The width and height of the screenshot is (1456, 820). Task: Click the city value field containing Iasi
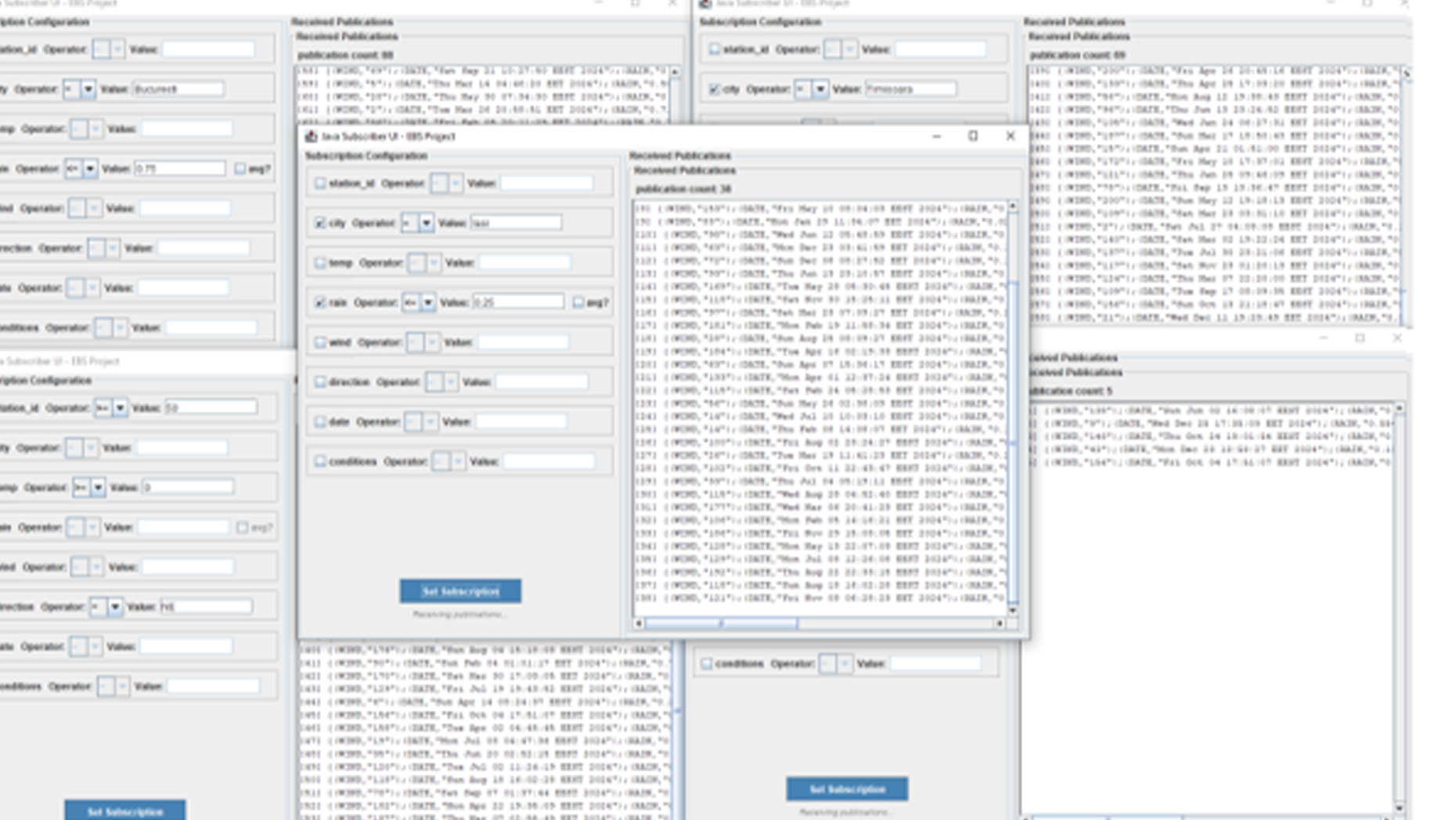tap(516, 223)
